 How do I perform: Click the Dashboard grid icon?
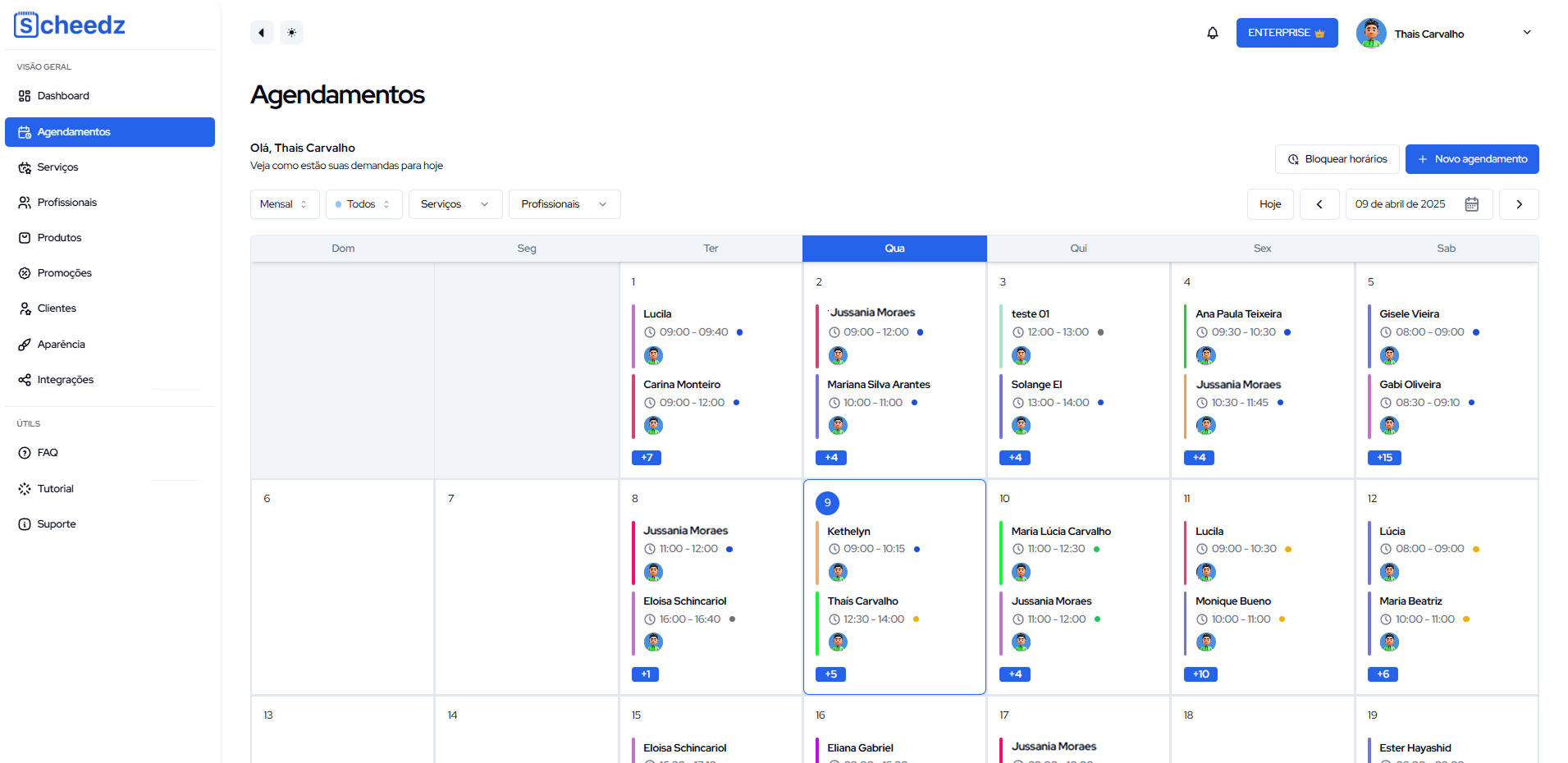click(x=25, y=96)
